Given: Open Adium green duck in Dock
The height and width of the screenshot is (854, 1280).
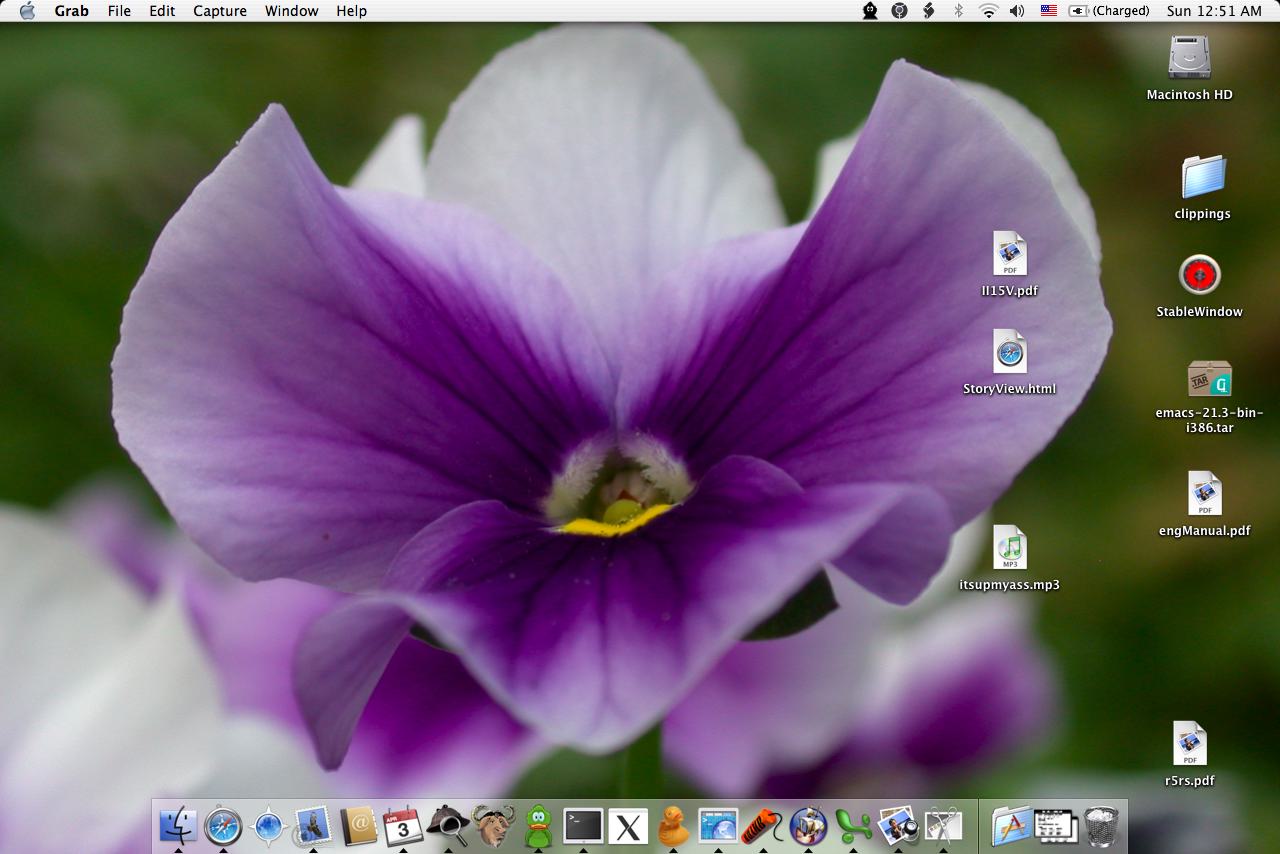Looking at the screenshot, I should [x=538, y=826].
